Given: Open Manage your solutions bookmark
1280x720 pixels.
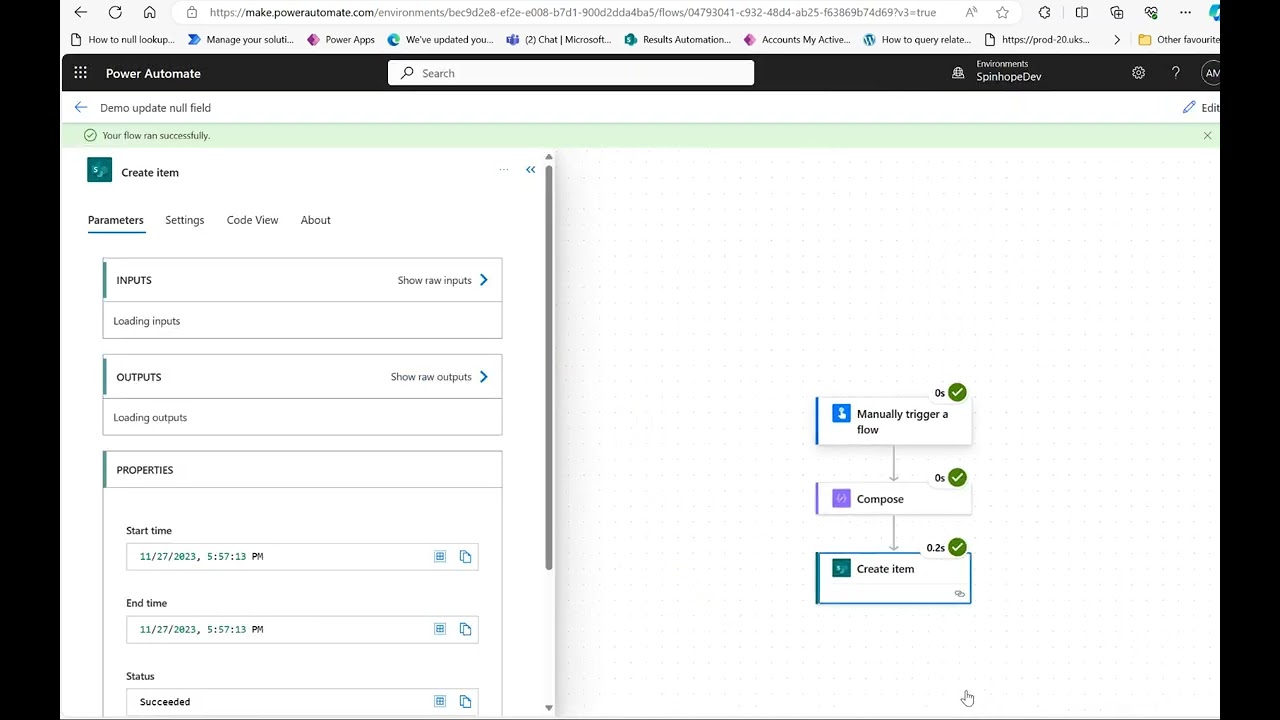Looking at the screenshot, I should (241, 39).
